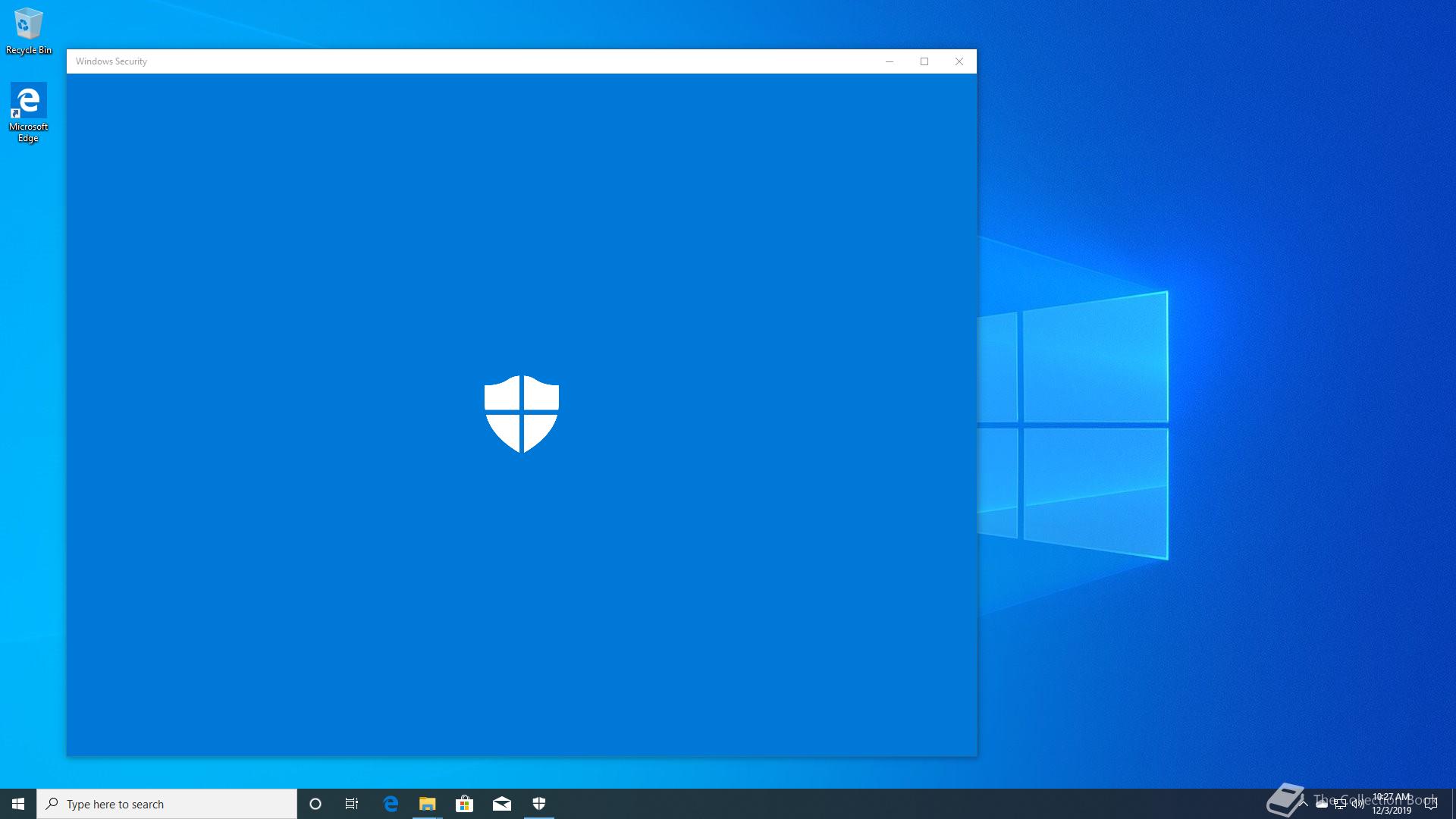Show hidden system tray icons
This screenshot has width=1456, height=819.
coord(1304,804)
